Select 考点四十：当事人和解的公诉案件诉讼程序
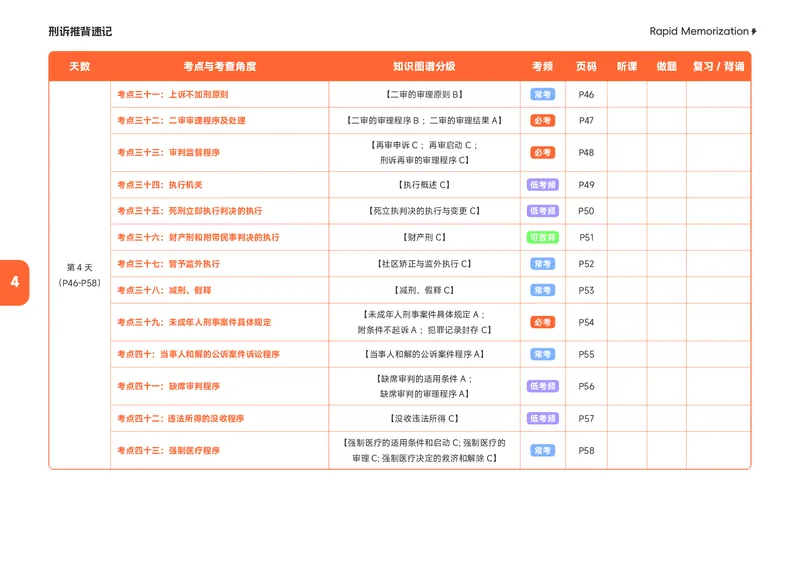The image size is (800, 566). coord(198,354)
